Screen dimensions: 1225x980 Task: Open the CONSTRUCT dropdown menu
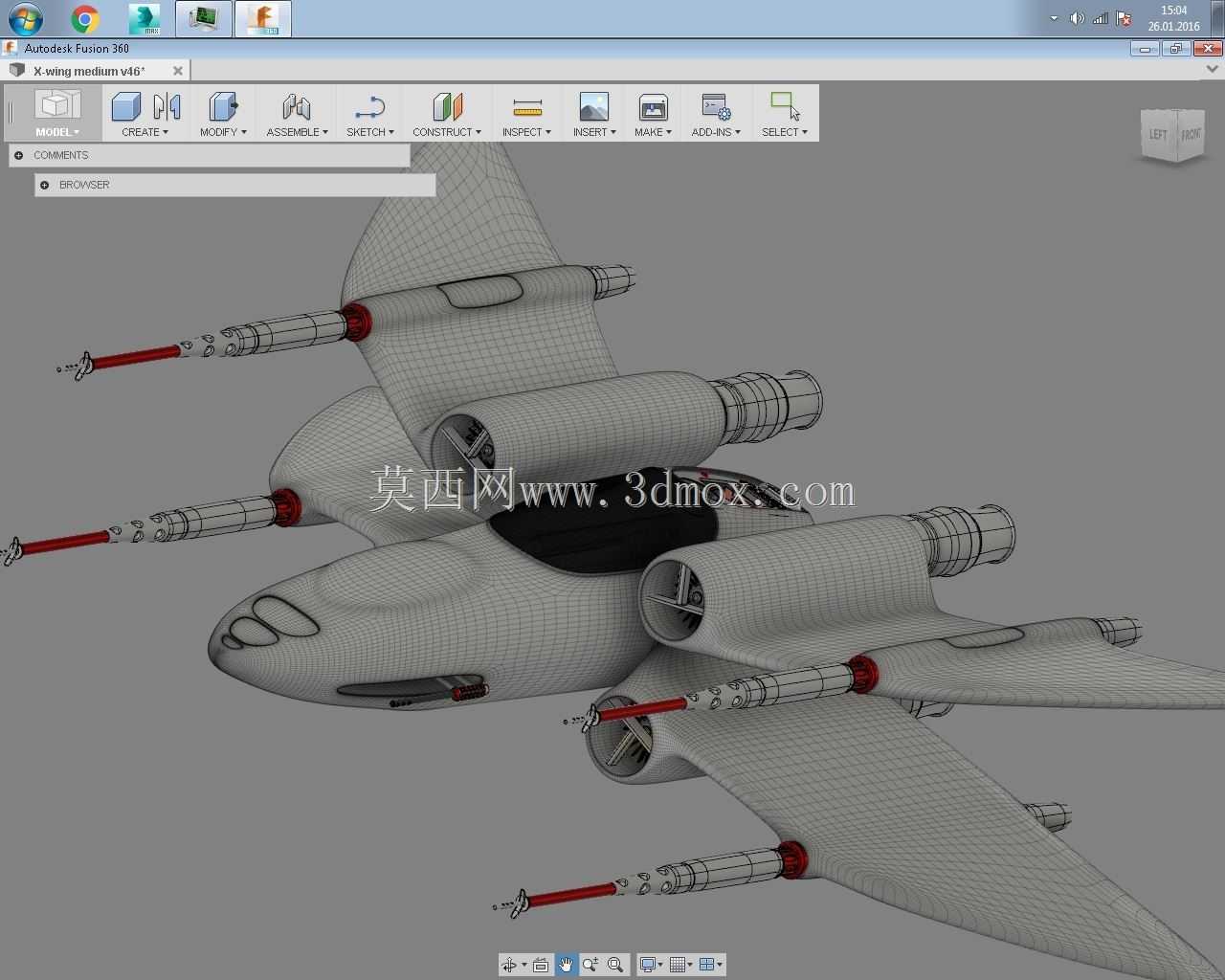(447, 132)
